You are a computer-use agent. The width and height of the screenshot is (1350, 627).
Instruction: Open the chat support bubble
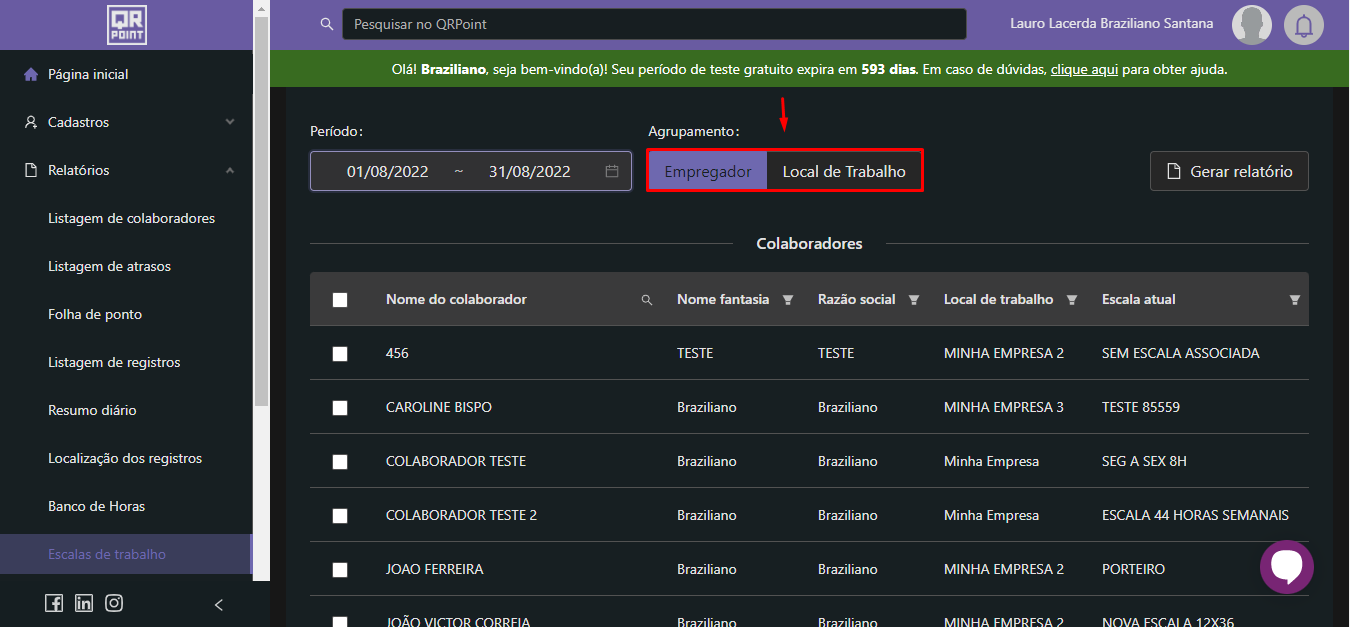click(x=1286, y=567)
